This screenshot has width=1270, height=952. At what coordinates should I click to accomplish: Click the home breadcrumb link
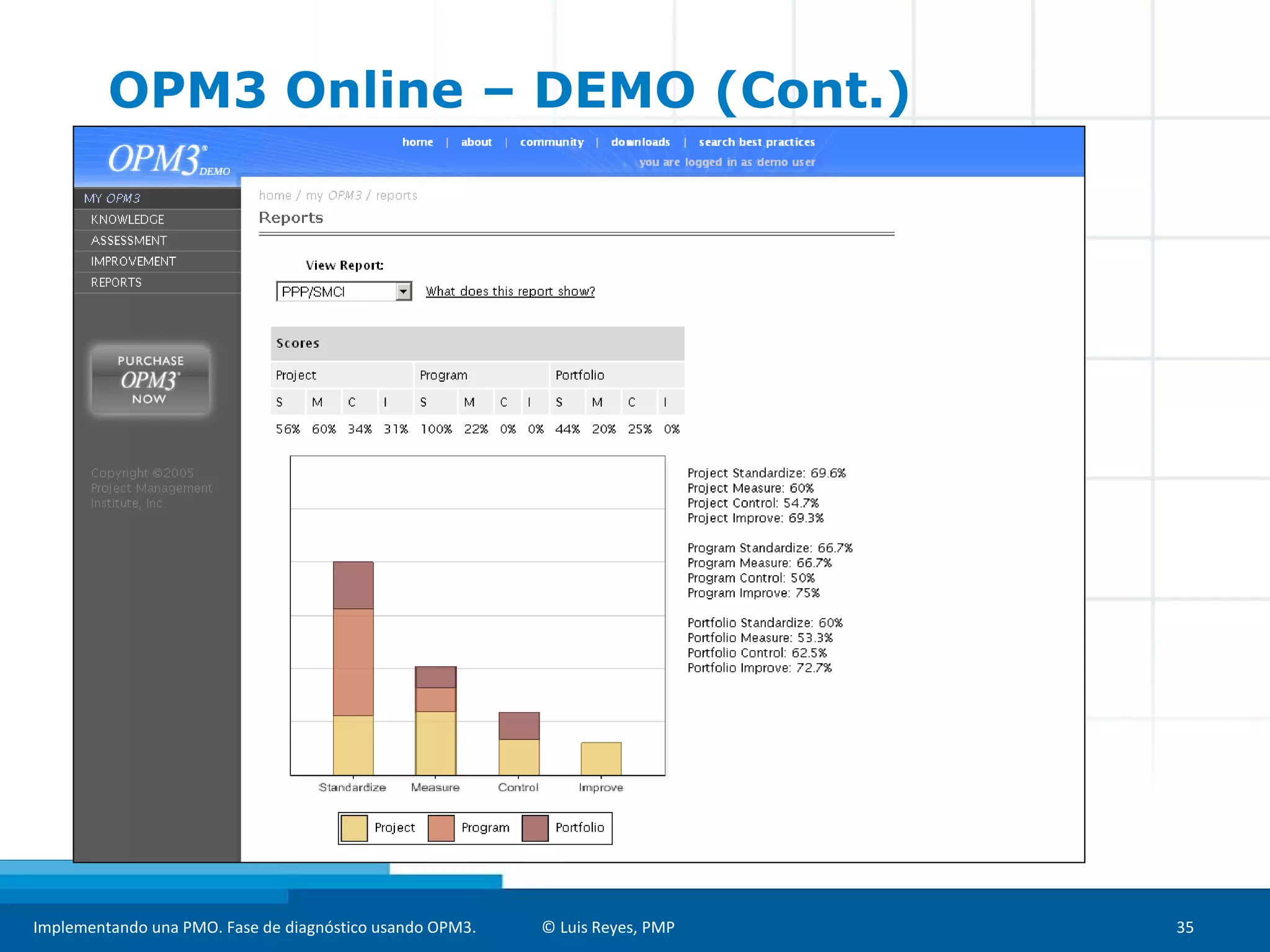[275, 195]
